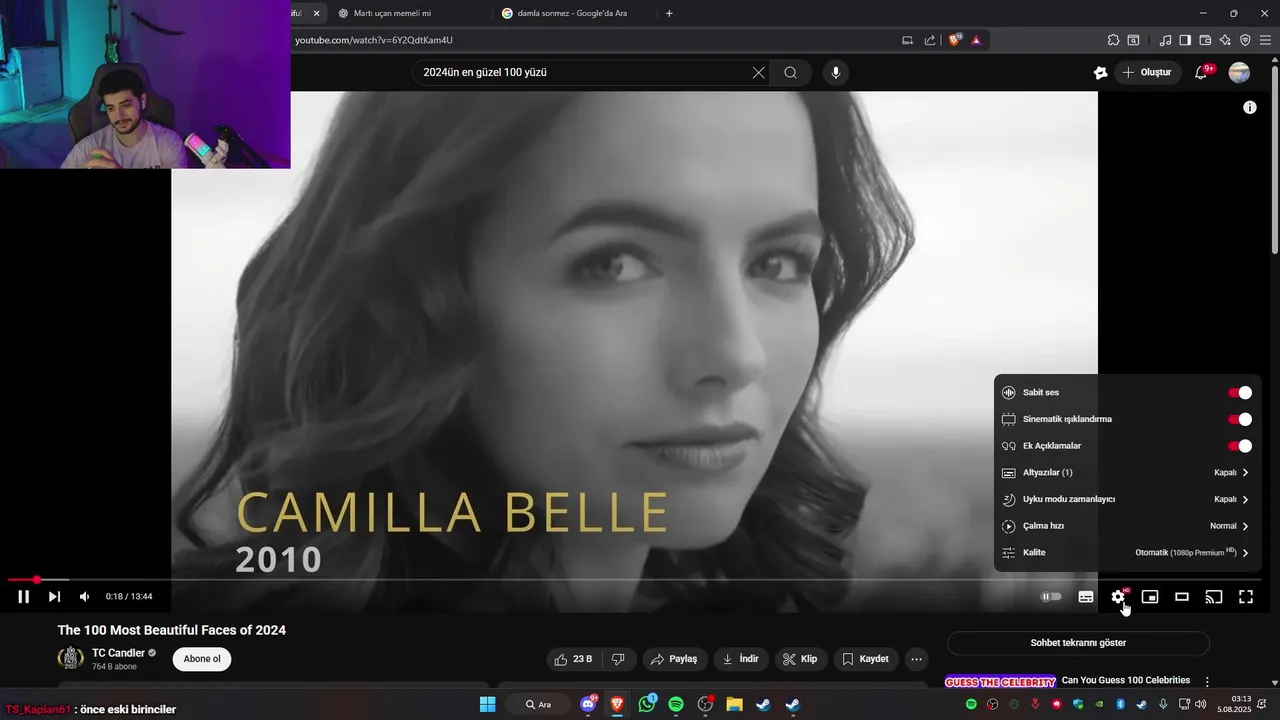Share this page from address bar
The width and height of the screenshot is (1280, 720).
point(930,40)
